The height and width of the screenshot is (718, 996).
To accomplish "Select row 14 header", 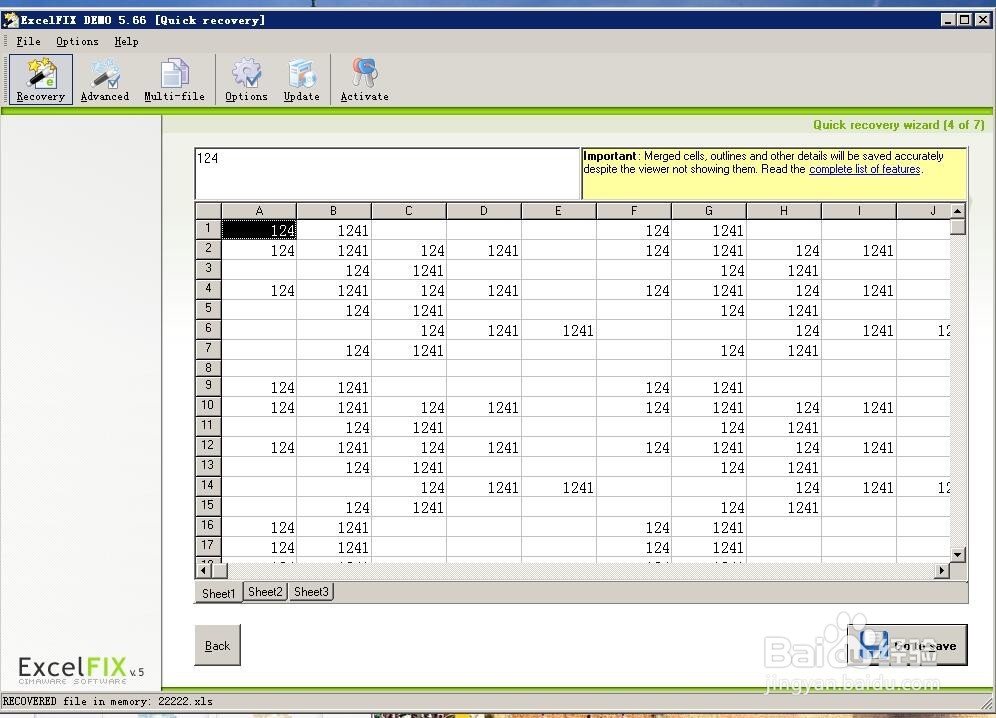I will coord(208,486).
